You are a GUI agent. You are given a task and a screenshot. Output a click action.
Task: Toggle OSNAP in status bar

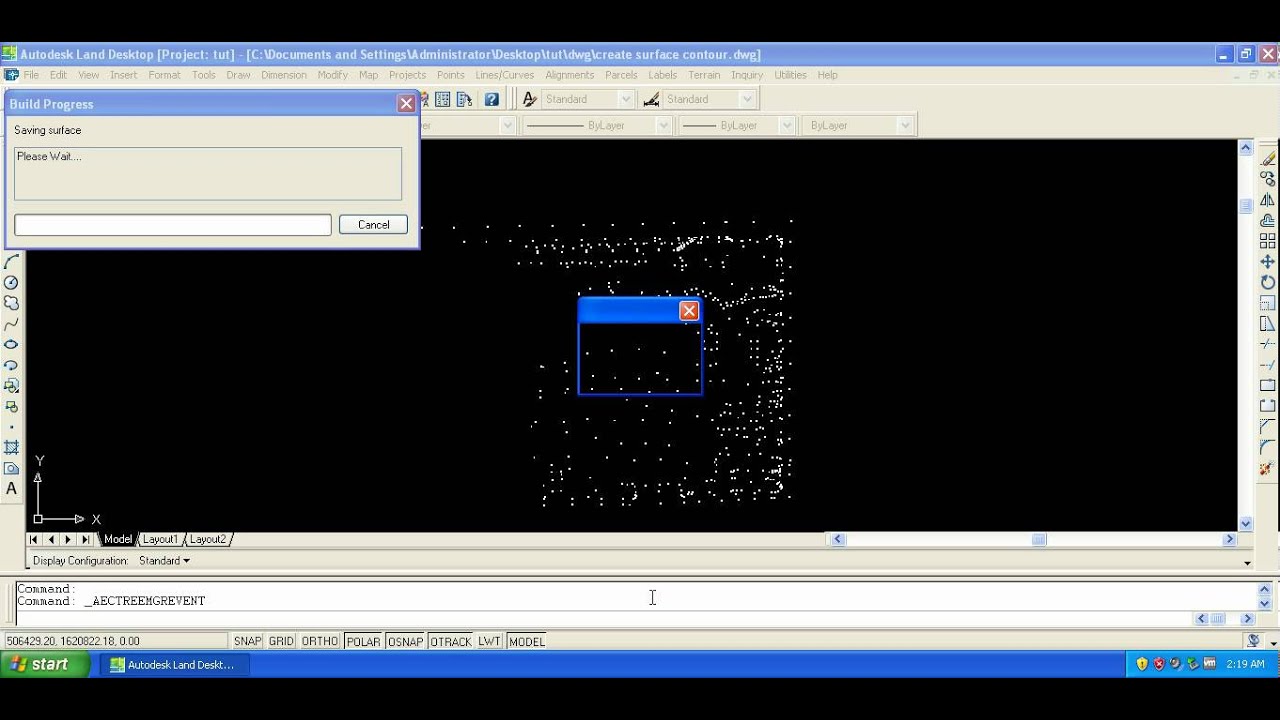coord(405,641)
